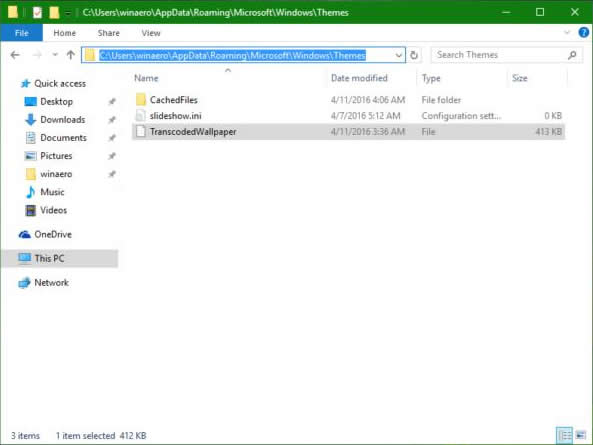Switch to Details view layout button
The image size is (593, 445).
click(x=564, y=436)
